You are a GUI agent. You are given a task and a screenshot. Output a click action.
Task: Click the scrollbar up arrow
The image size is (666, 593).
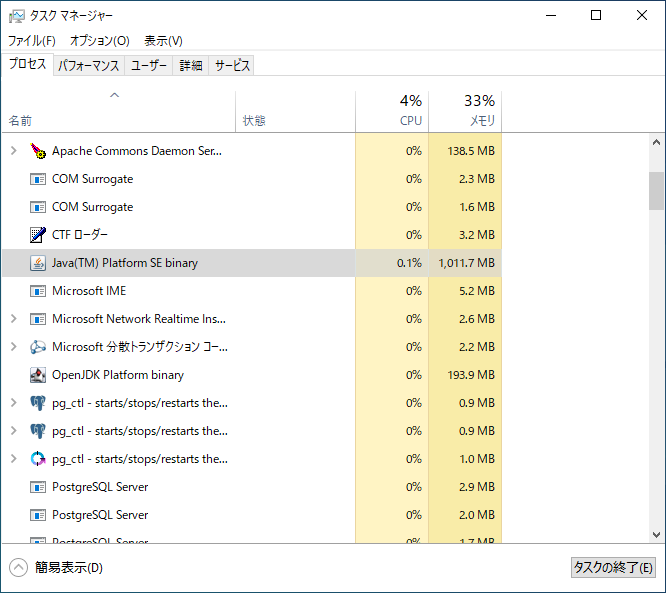click(656, 142)
